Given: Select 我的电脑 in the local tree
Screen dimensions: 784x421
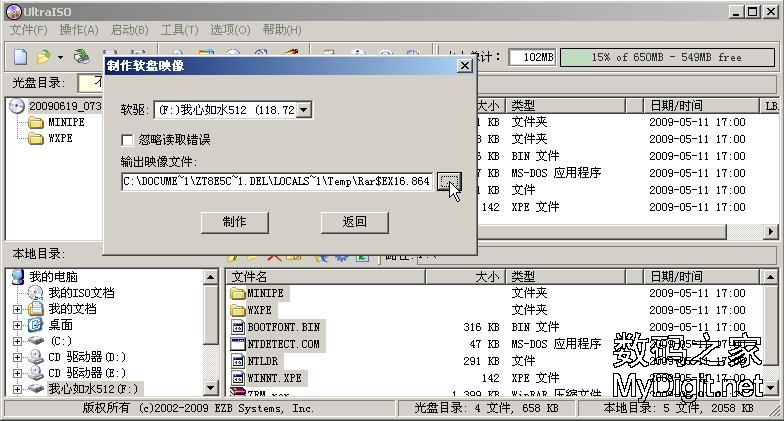Looking at the screenshot, I should [53, 276].
